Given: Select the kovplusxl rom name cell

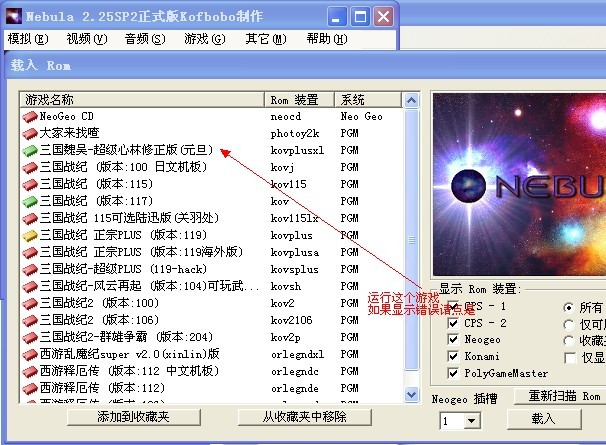Looking at the screenshot, I should pyautogui.click(x=297, y=150).
